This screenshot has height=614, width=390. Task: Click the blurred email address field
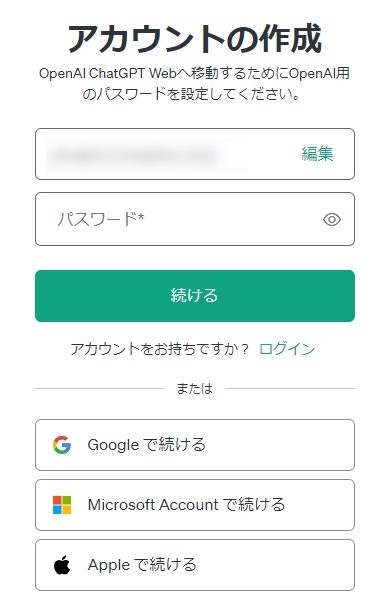pyautogui.click(x=195, y=154)
